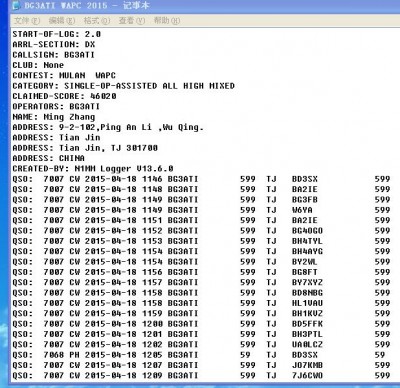400x388 pixels.
Task: Click callsign BH3PTL in the QSO list
Action: tap(307, 334)
